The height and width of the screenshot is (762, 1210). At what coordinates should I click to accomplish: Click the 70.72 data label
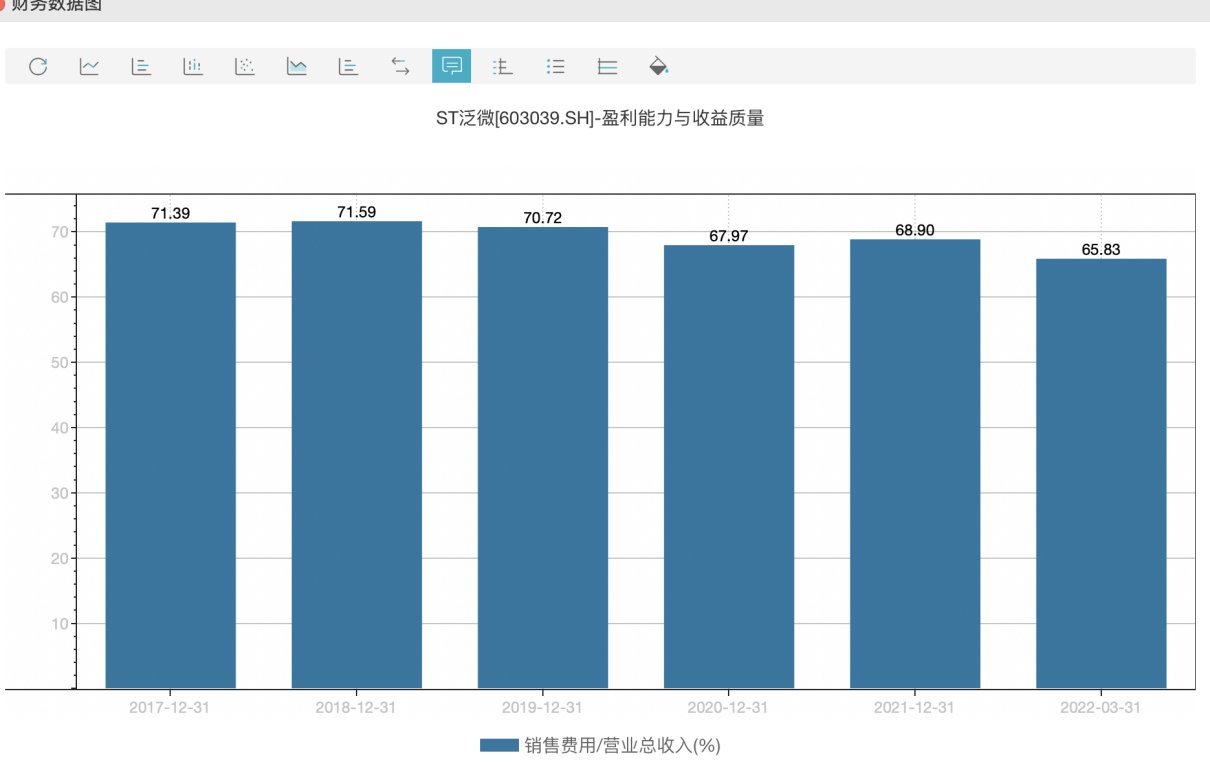543,218
